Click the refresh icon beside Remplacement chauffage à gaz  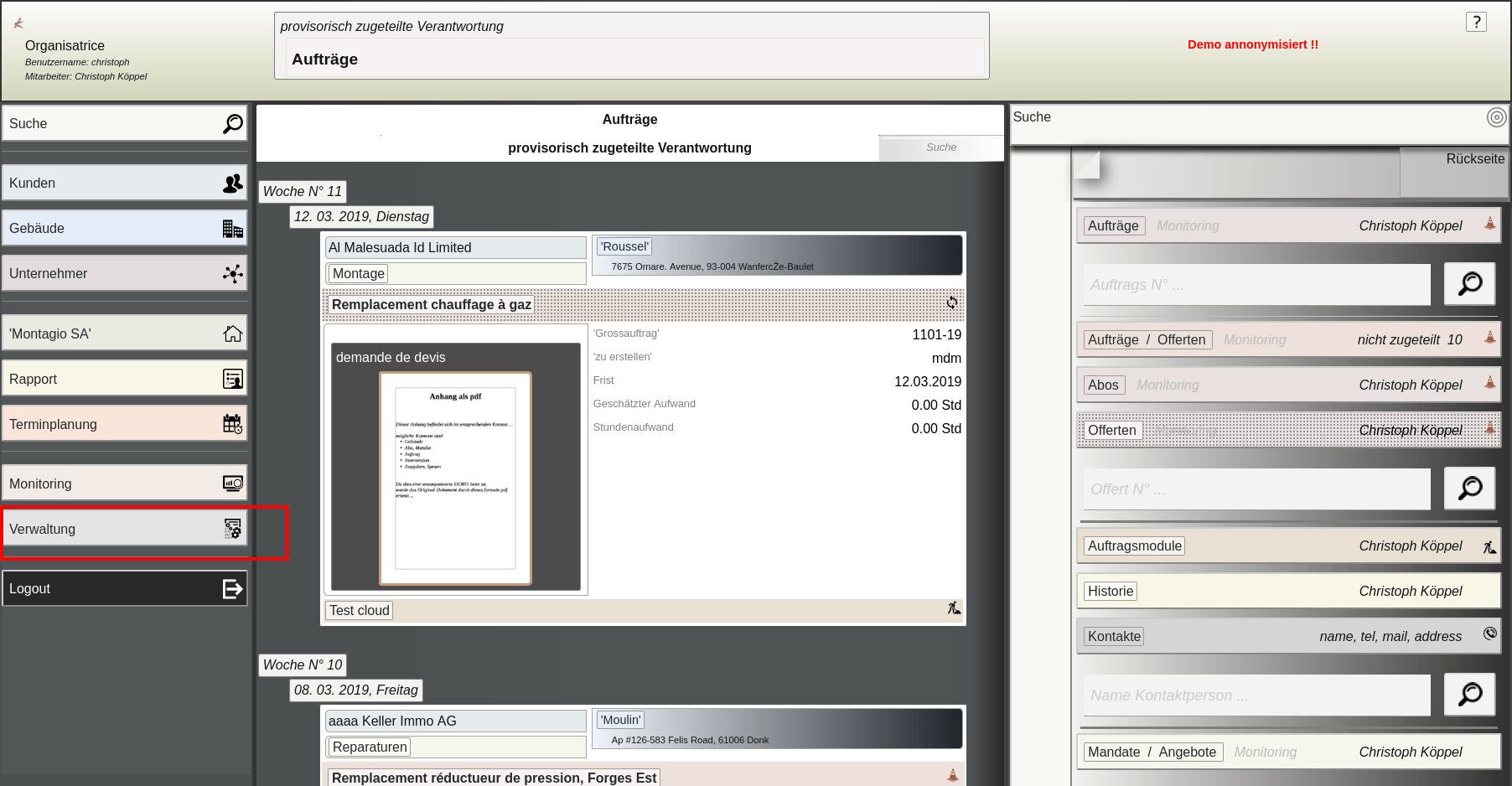[952, 303]
